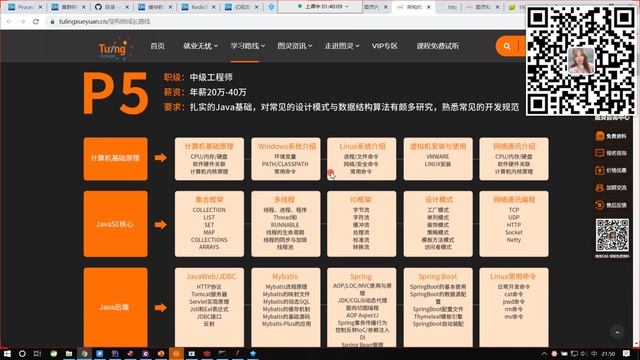Open the notification center icon
Image resolution: width=640 pixels, height=360 pixels.
[x=627, y=353]
